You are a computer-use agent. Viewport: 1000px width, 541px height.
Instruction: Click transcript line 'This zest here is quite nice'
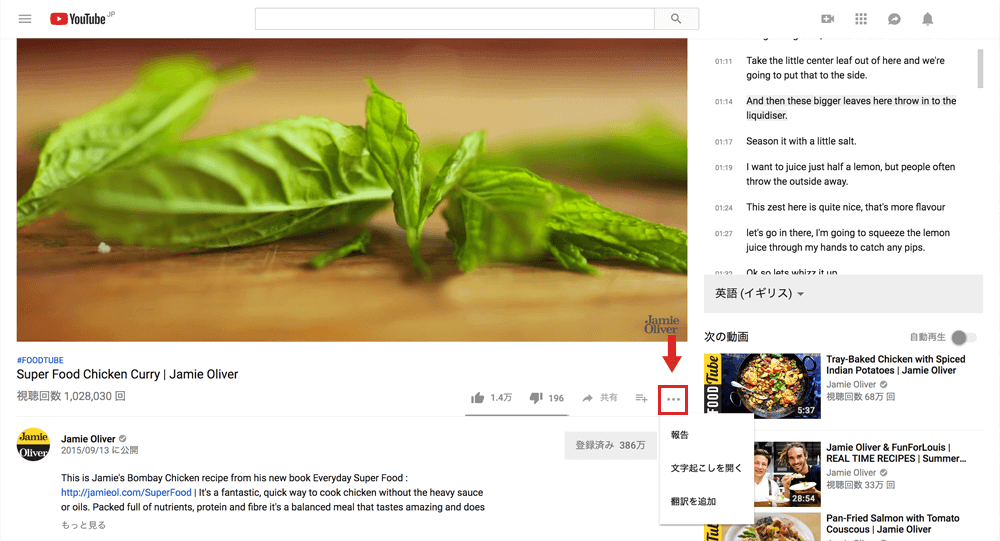(846, 207)
